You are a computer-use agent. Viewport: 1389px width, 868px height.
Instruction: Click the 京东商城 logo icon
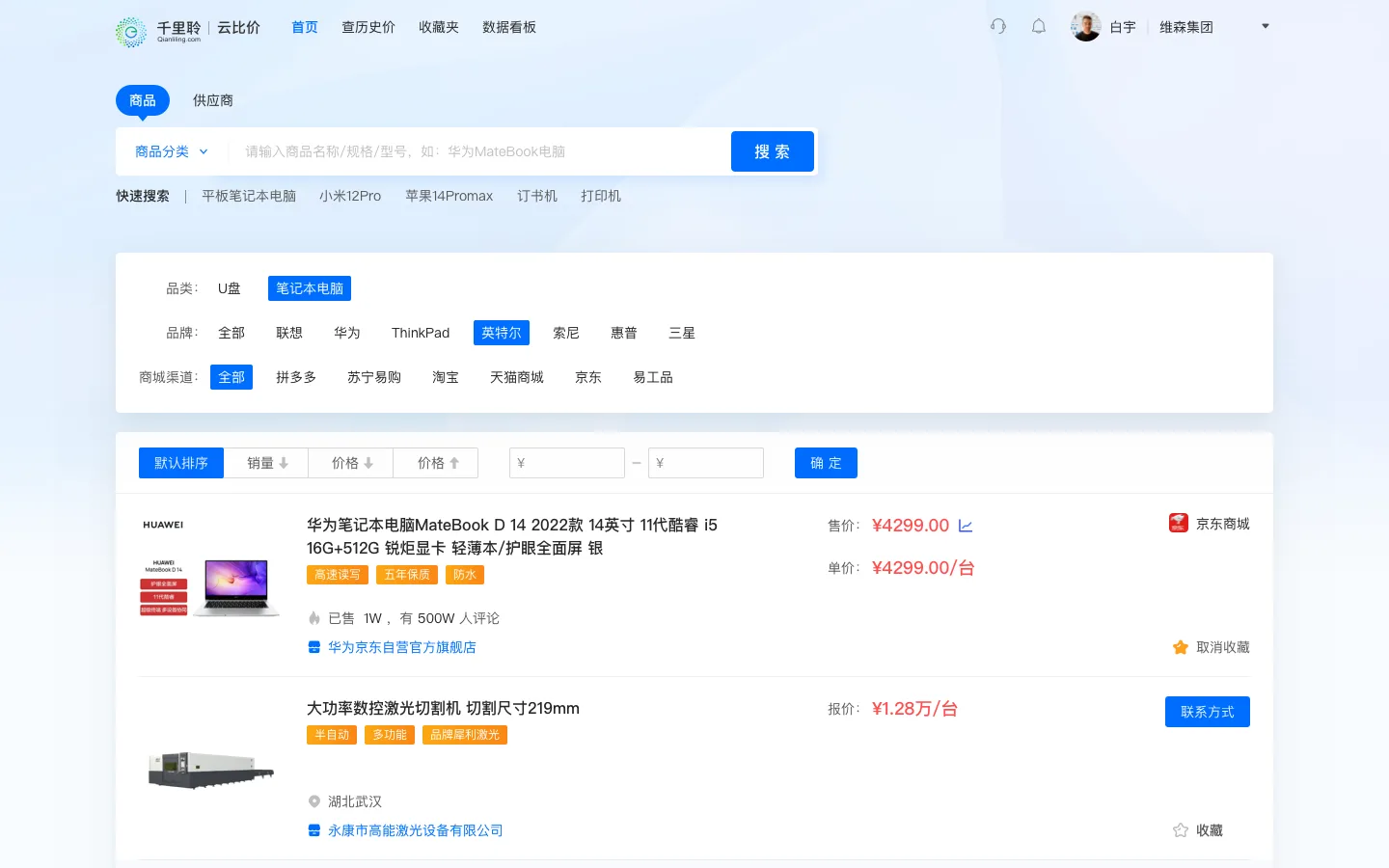(1179, 523)
